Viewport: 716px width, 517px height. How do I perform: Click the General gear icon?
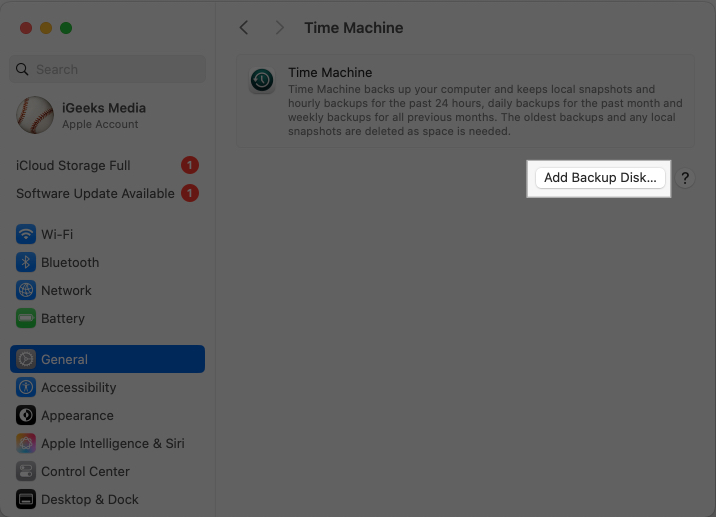(26, 359)
